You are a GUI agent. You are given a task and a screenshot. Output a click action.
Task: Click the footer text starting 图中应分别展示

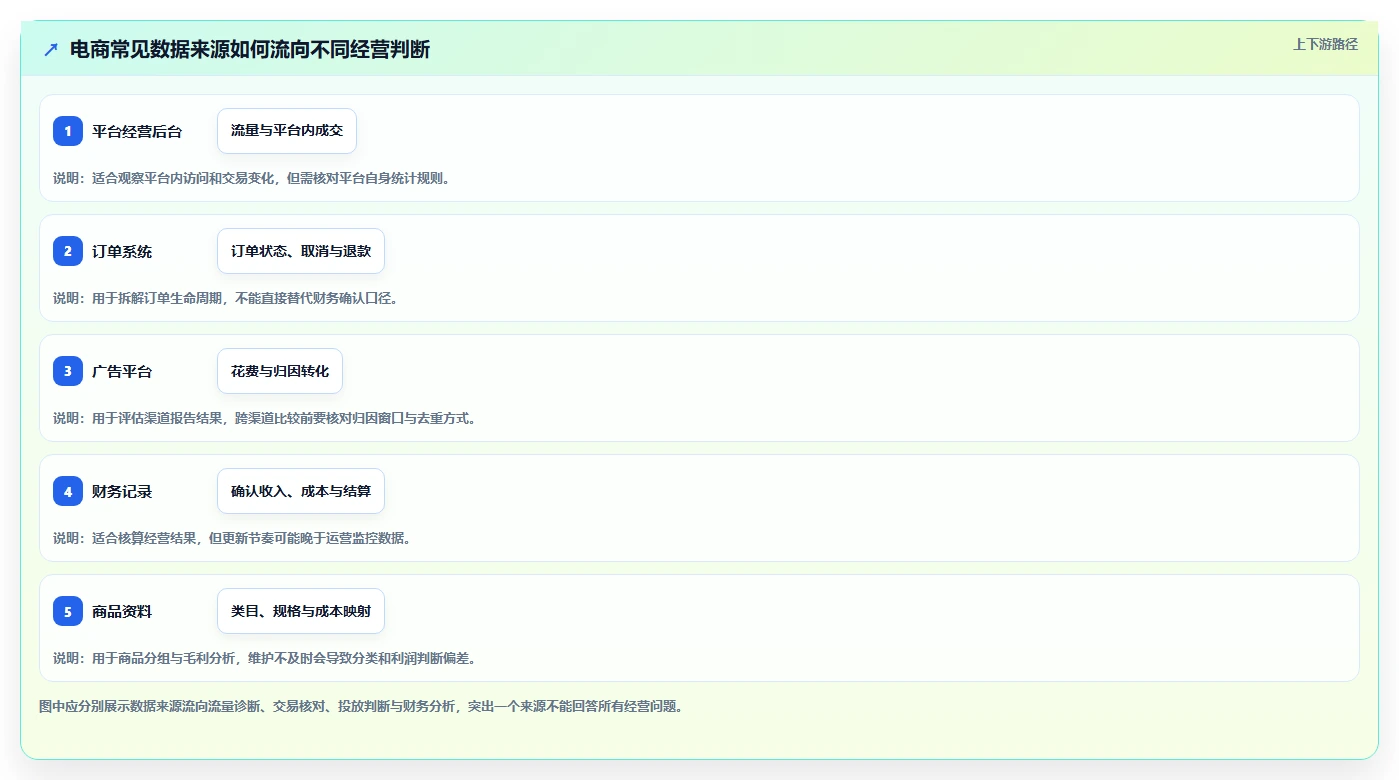[x=364, y=706]
